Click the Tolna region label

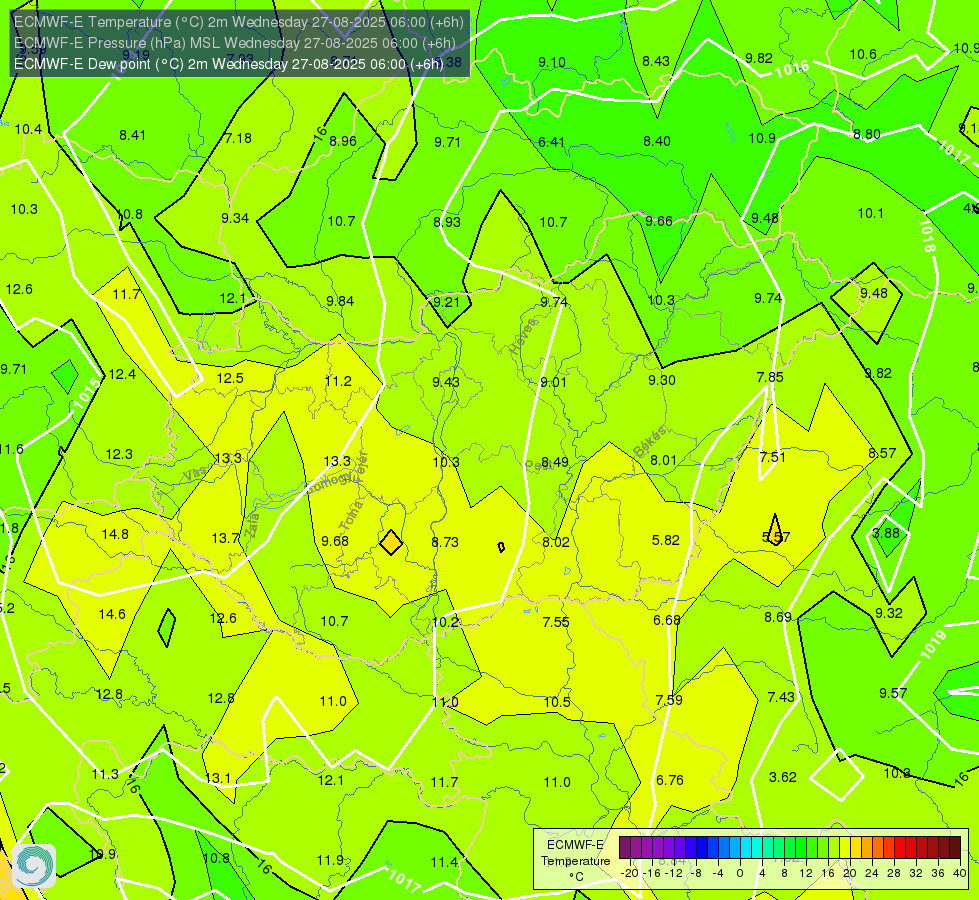click(350, 515)
